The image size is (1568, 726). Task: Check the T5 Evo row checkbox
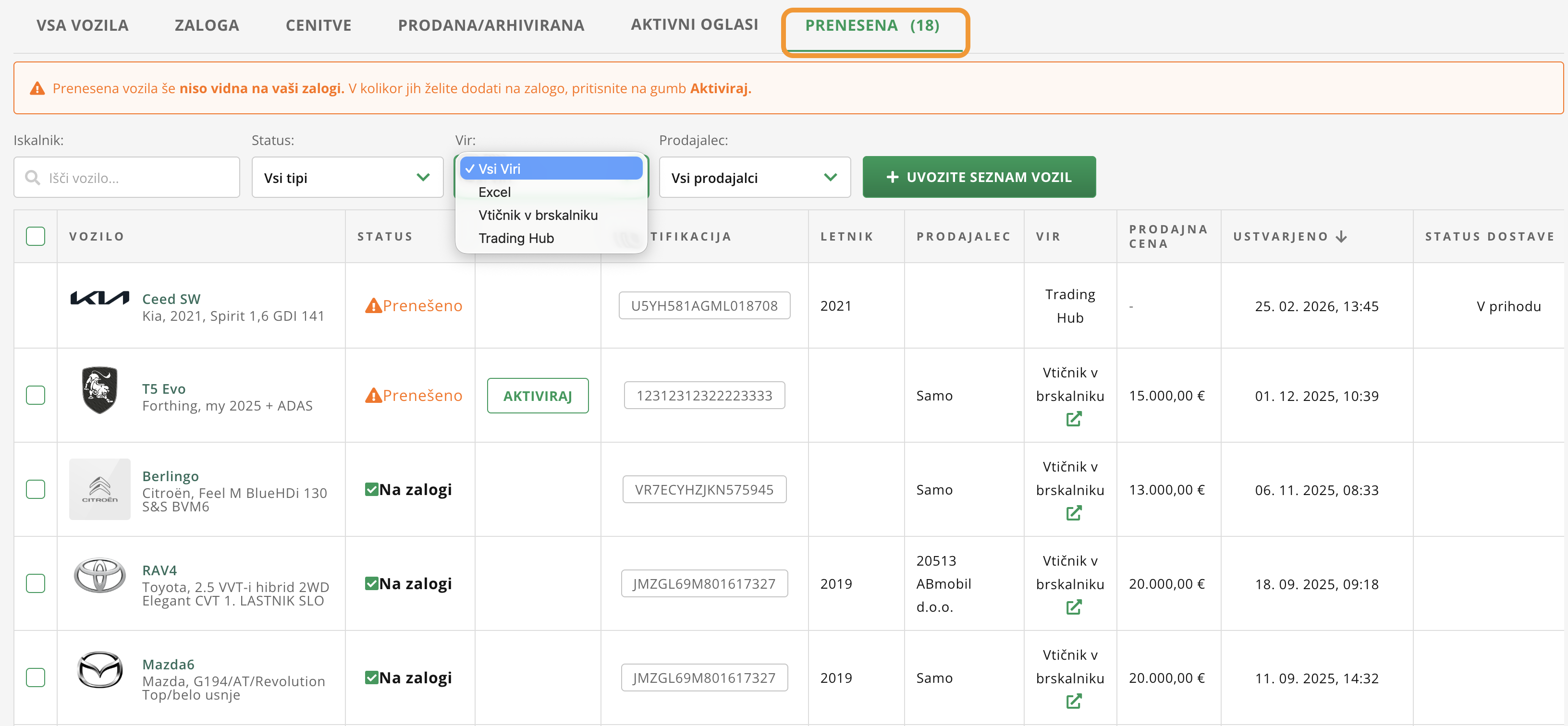click(35, 396)
